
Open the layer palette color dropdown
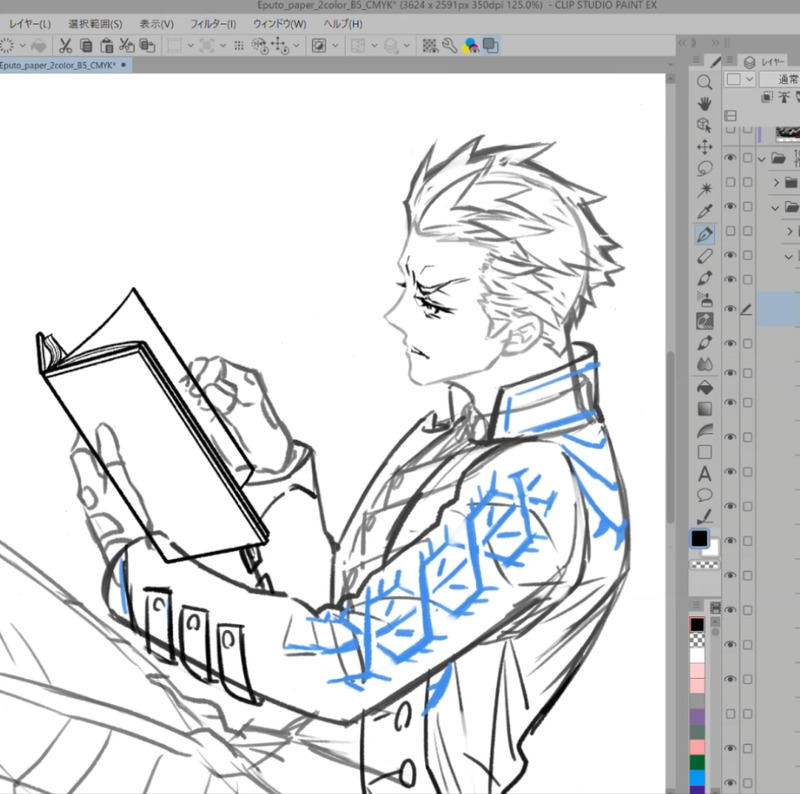[x=739, y=79]
